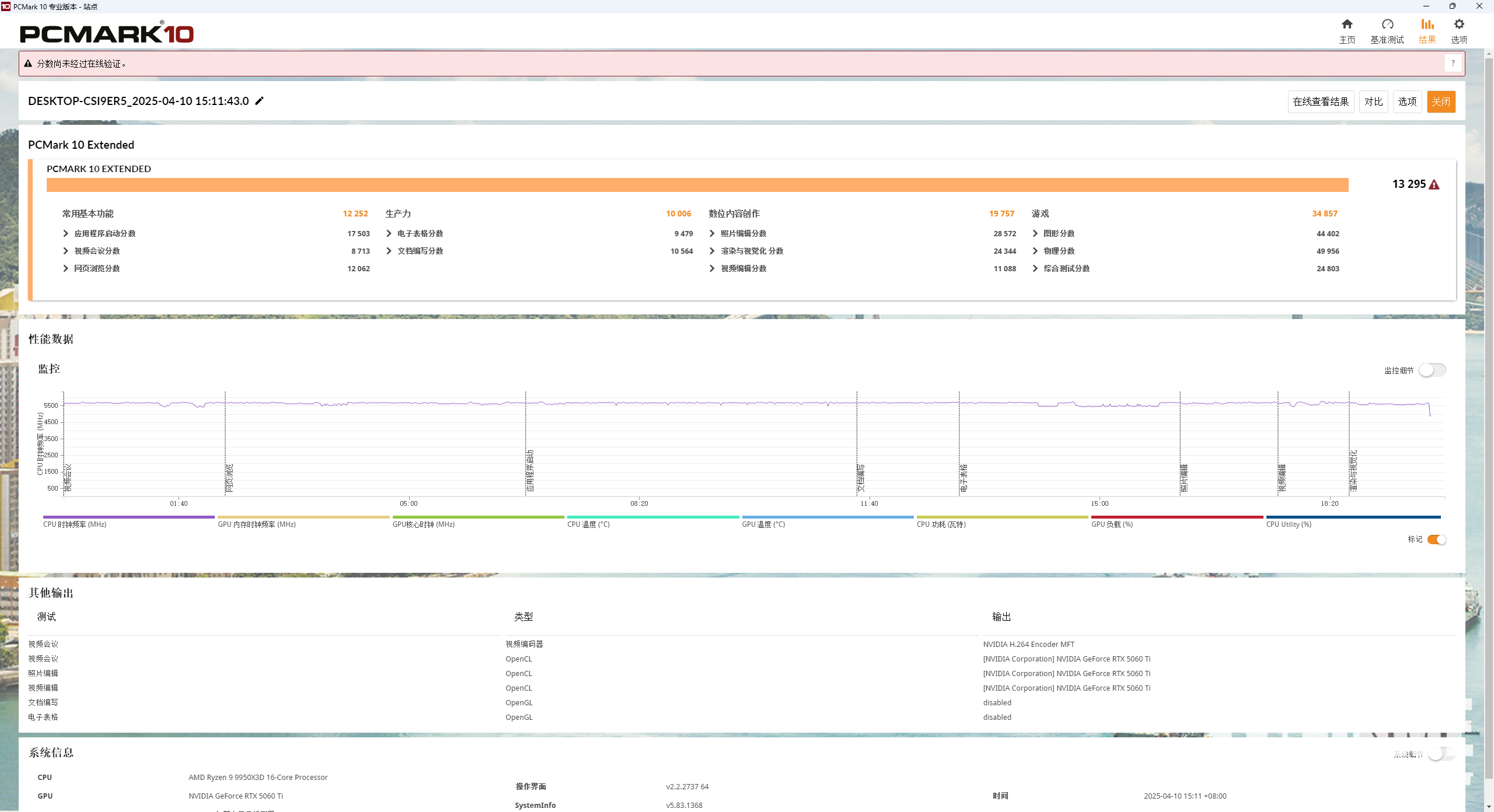Viewport: 1494px width, 812px height.
Task: Click the 测试 column header
Action: click(47, 617)
